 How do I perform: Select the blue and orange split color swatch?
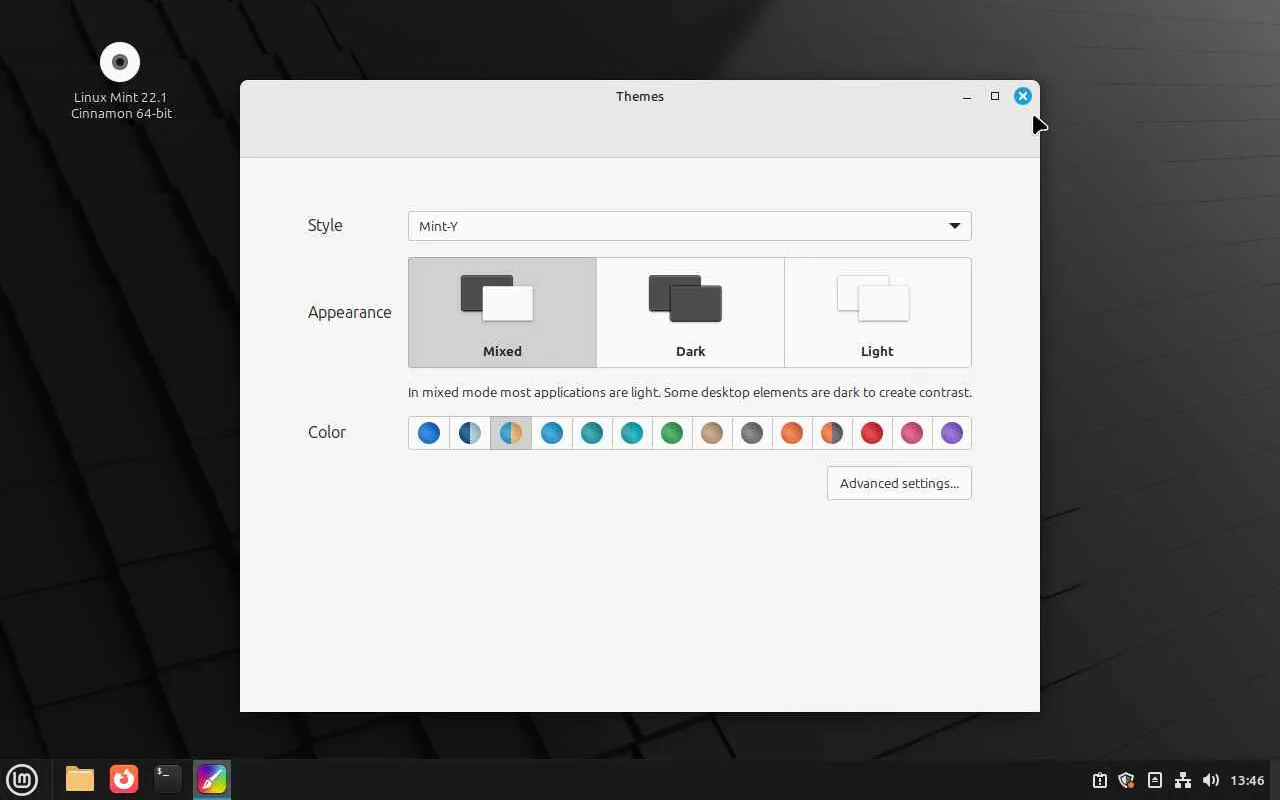point(511,433)
